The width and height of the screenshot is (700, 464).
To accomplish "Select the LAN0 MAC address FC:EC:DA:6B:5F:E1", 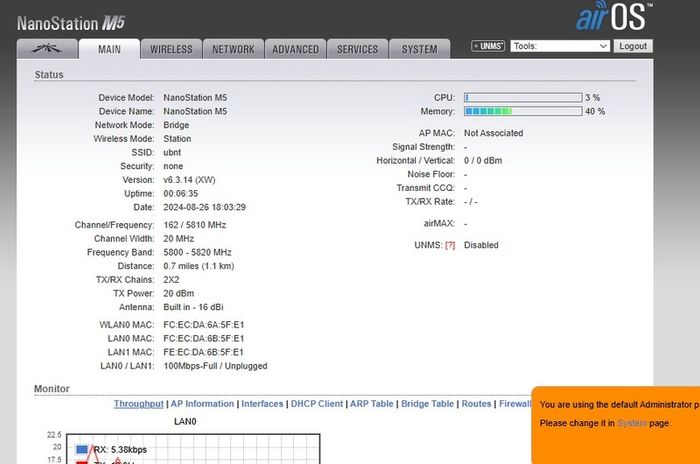I will 204,339.
